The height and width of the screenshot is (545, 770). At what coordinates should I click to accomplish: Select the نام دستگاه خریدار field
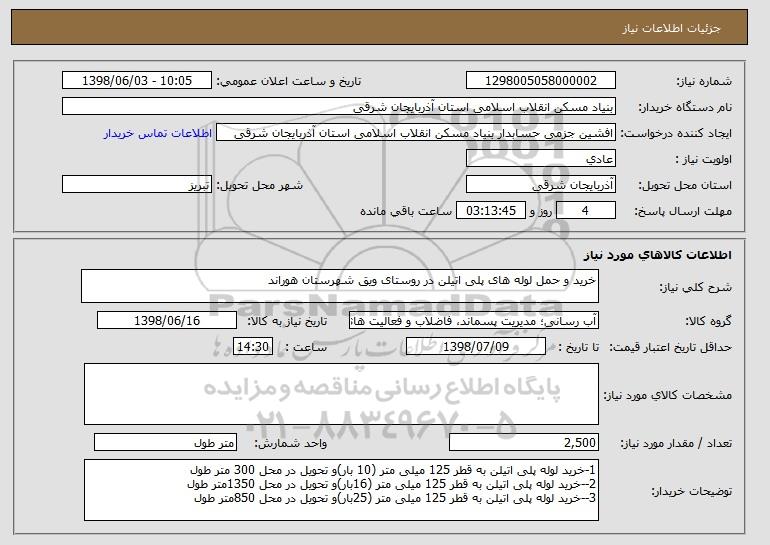tap(339, 107)
